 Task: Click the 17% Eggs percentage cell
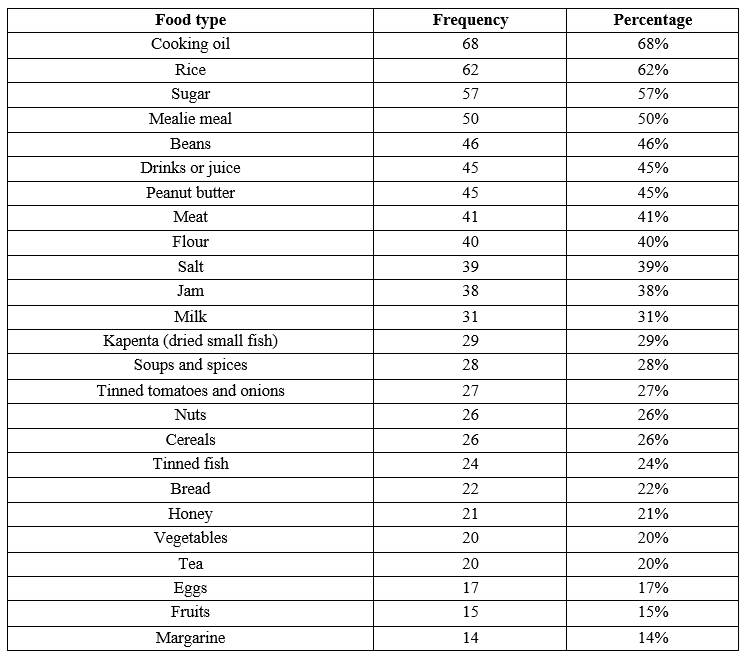coord(652,588)
